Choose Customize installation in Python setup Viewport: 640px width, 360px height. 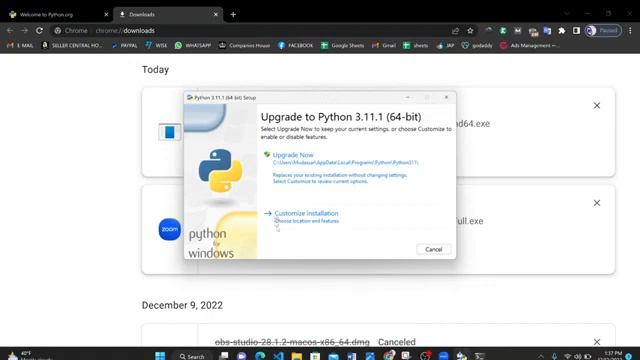tap(306, 213)
